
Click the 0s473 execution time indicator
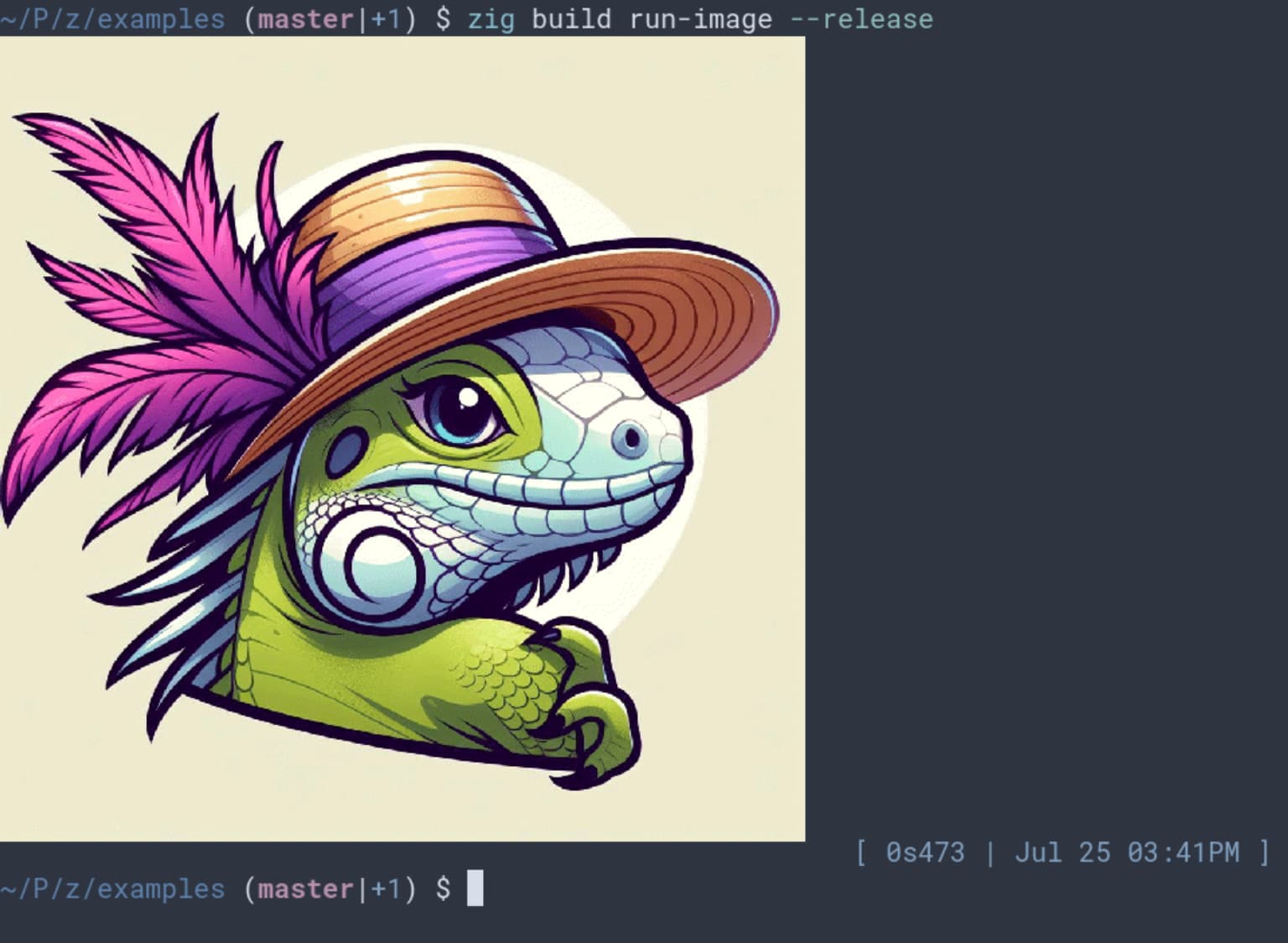(925, 852)
